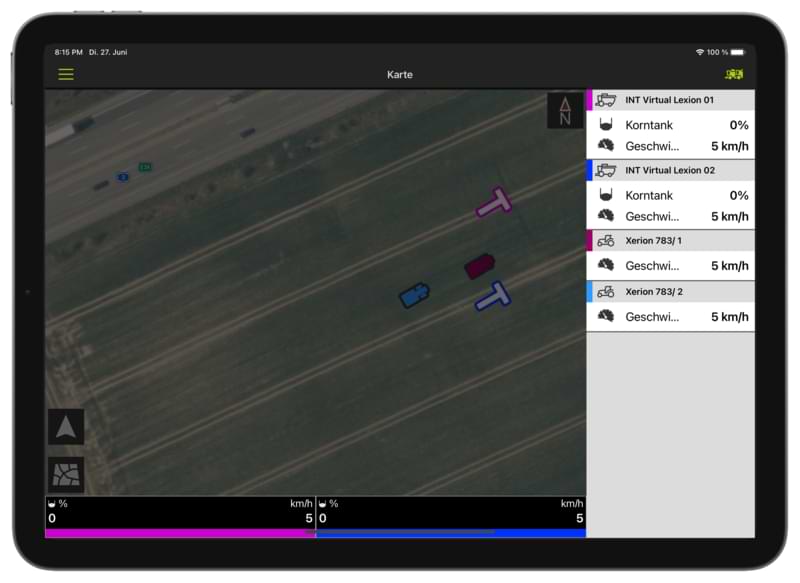Tap speed row under Xerion 783/ 1
This screenshot has width=800, height=583.
click(x=670, y=265)
